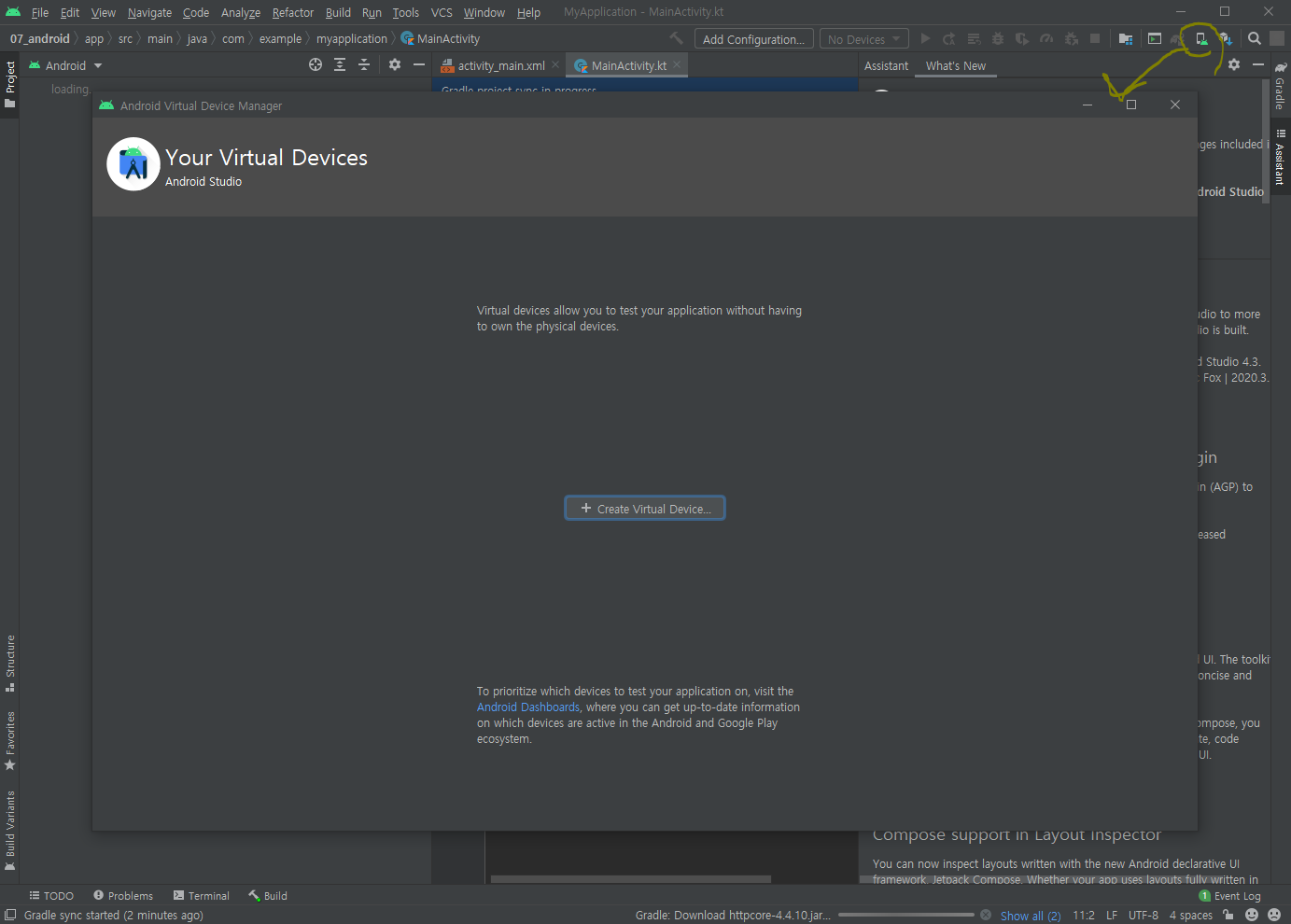
Task: Hide the Project panel with minus icon
Action: 419,64
